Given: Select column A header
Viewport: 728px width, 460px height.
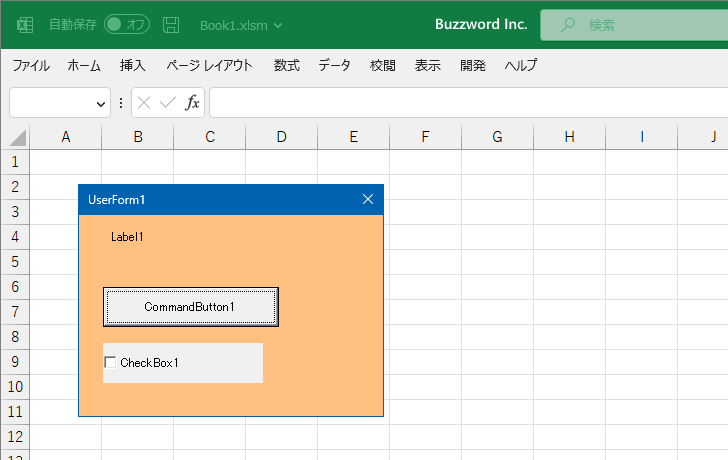Looking at the screenshot, I should pyautogui.click(x=66, y=137).
